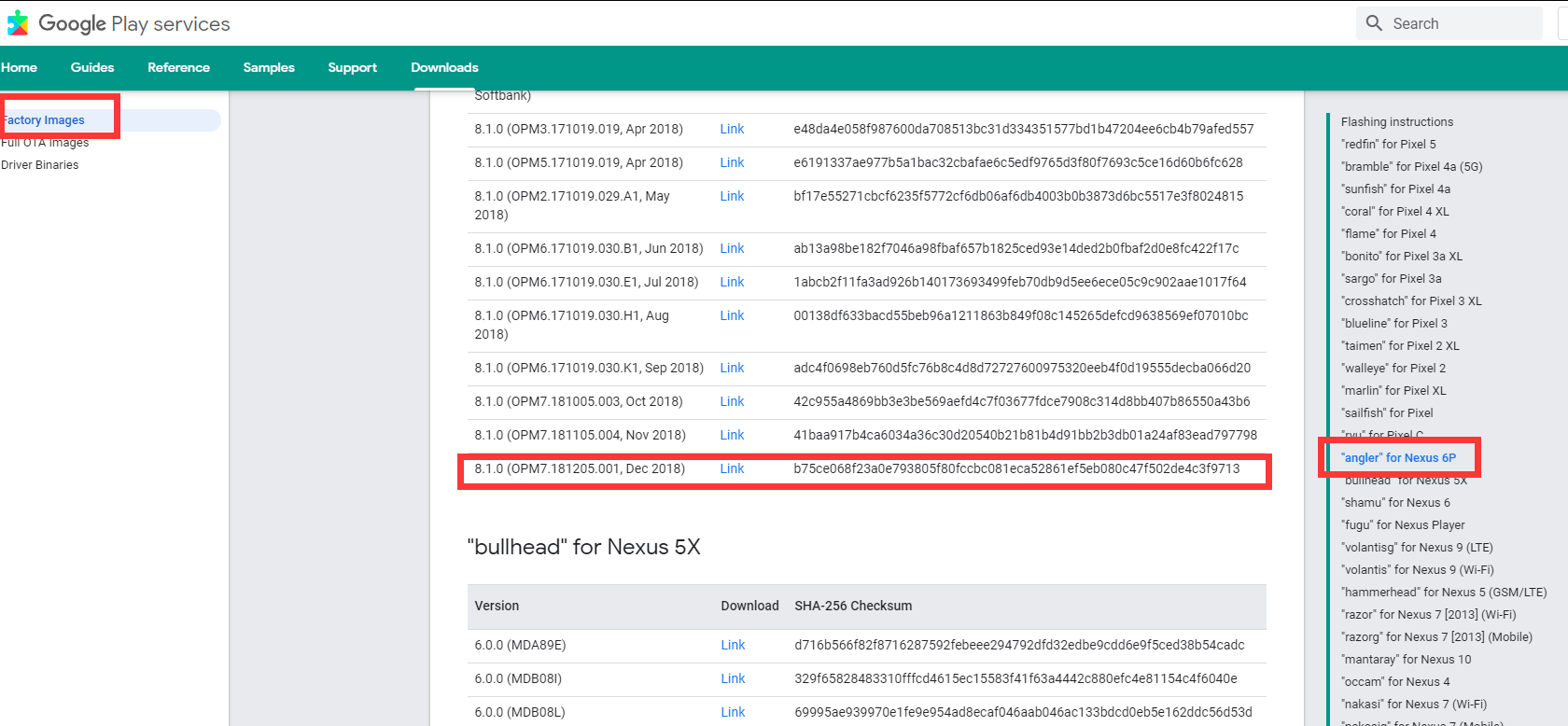This screenshot has width=1568, height=726.
Task: Click "shamu" for Nexus 6 in contents
Action: pyautogui.click(x=1396, y=503)
